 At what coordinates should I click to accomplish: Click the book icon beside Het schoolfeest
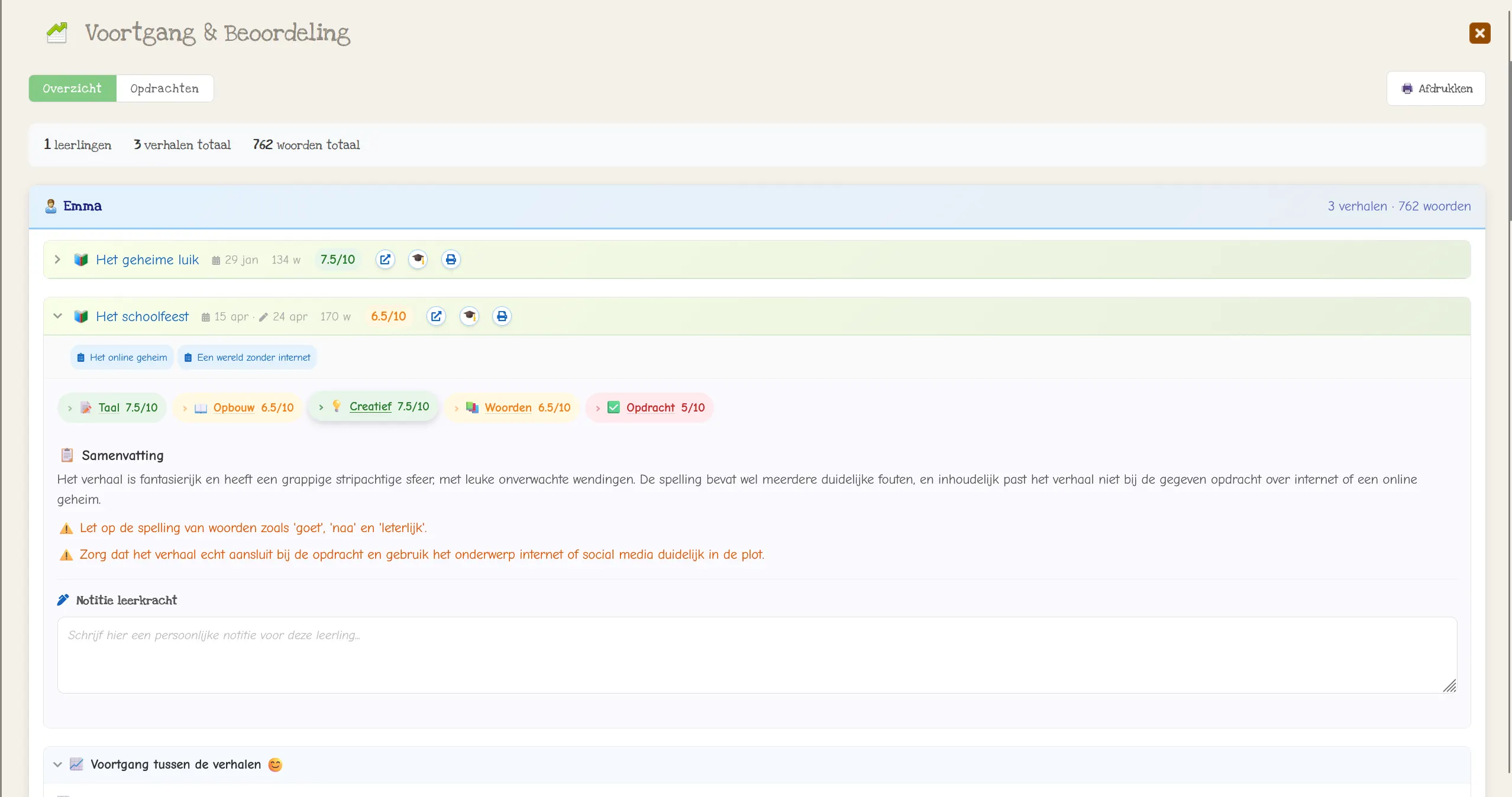81,316
